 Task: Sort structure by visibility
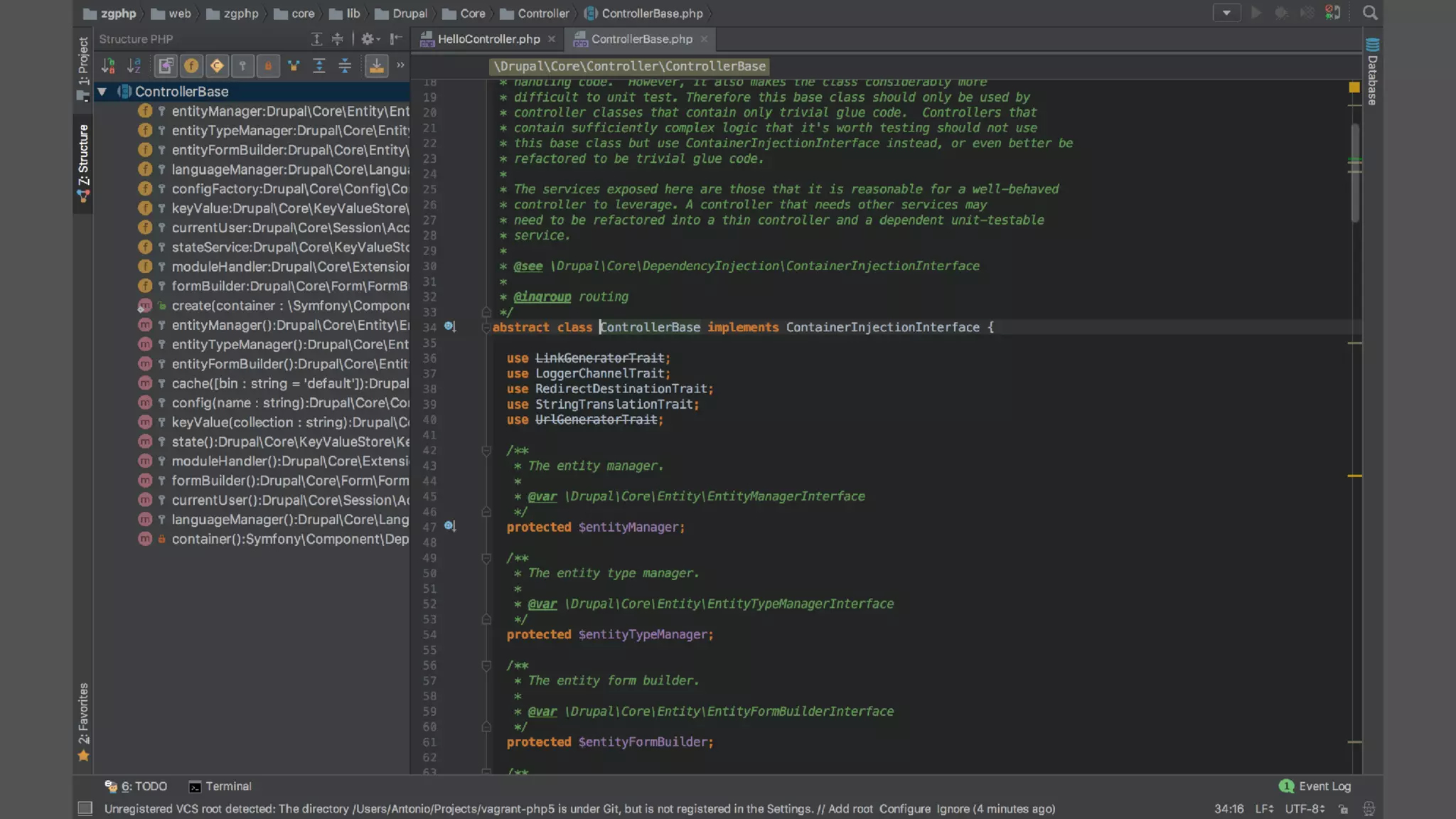pos(108,66)
